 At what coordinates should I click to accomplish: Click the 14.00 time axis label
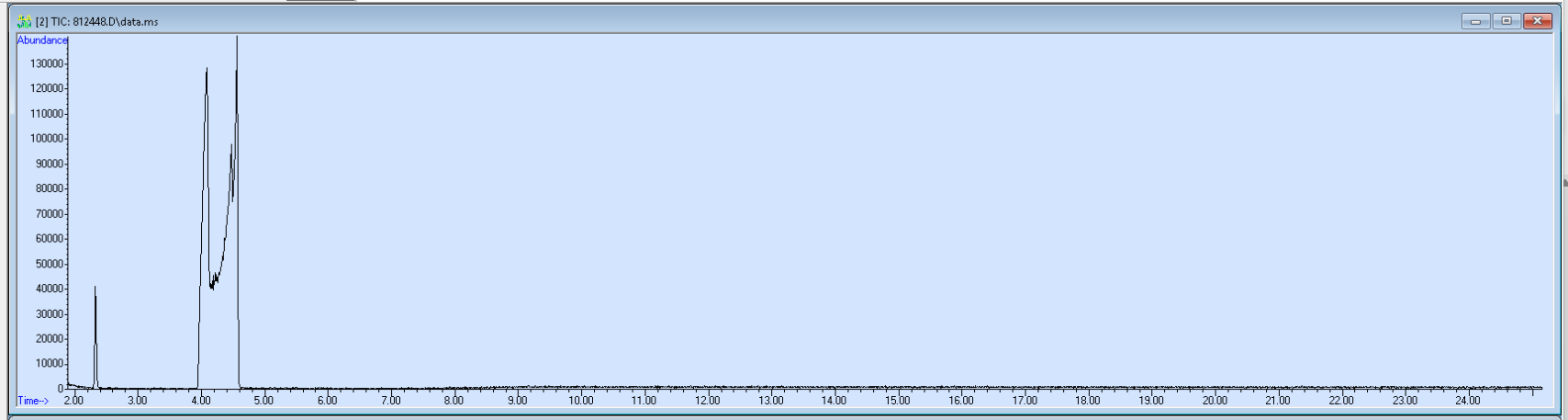[x=834, y=401]
